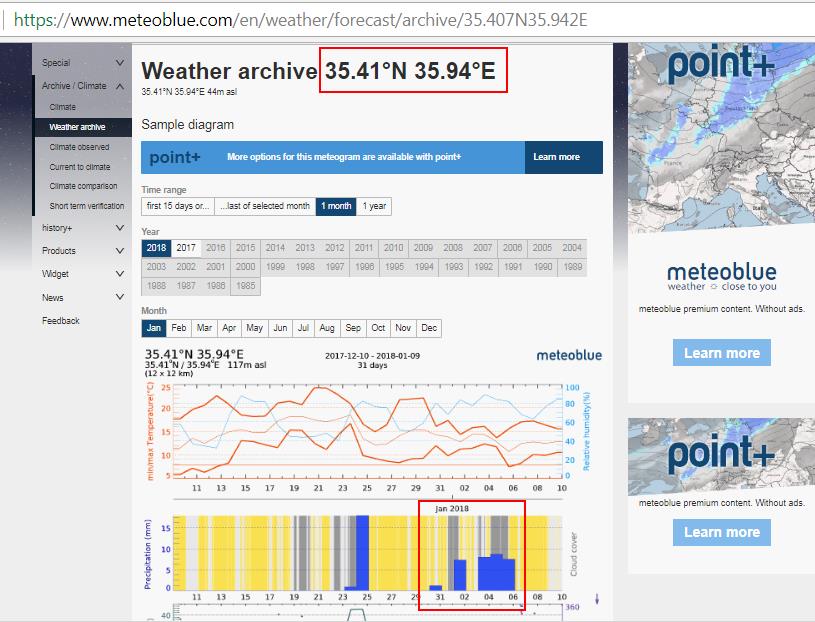
Task: Expand the Special sidebar section chevron
Action: tap(120, 62)
